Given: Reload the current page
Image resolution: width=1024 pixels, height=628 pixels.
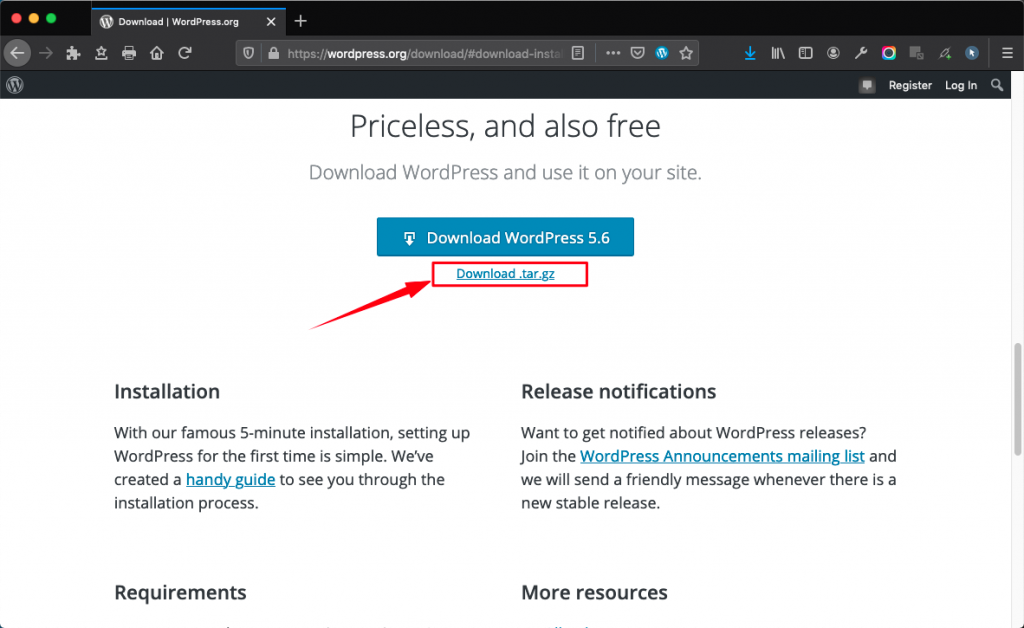Looking at the screenshot, I should click(x=185, y=53).
